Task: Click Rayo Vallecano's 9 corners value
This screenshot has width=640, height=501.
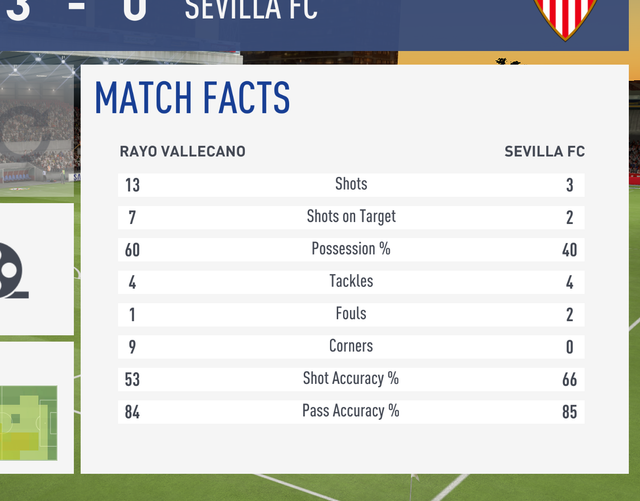Action: (132, 347)
